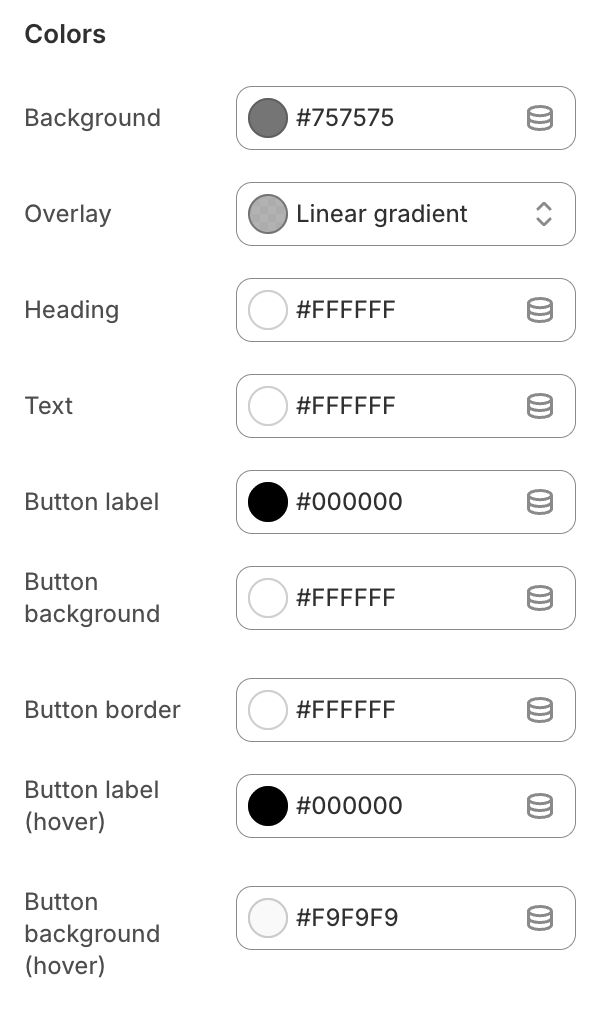Click the white Button background swatch
This screenshot has width=598, height=1014.
coord(268,598)
